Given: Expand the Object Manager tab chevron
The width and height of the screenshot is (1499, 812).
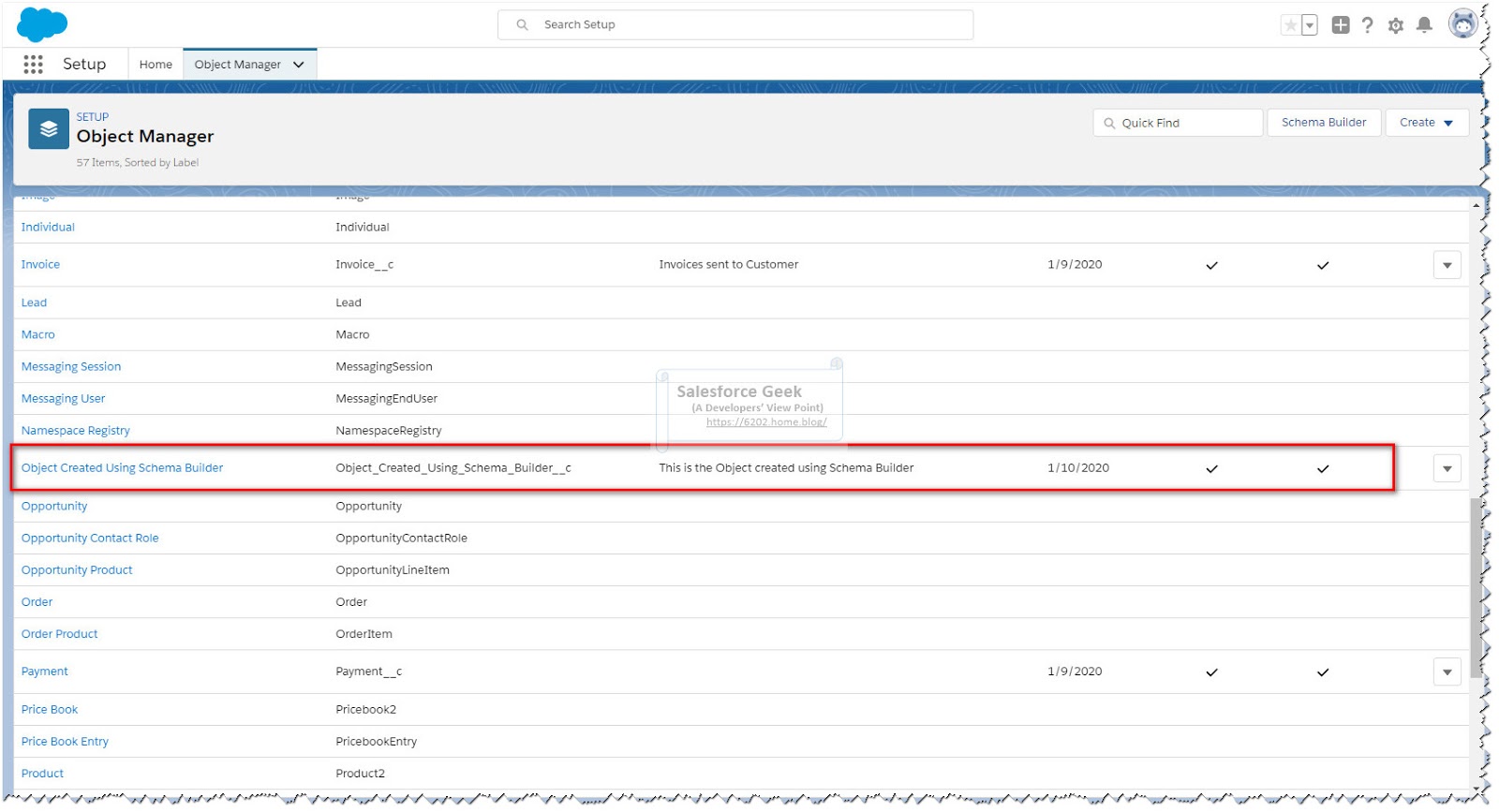Looking at the screenshot, I should click(x=299, y=65).
